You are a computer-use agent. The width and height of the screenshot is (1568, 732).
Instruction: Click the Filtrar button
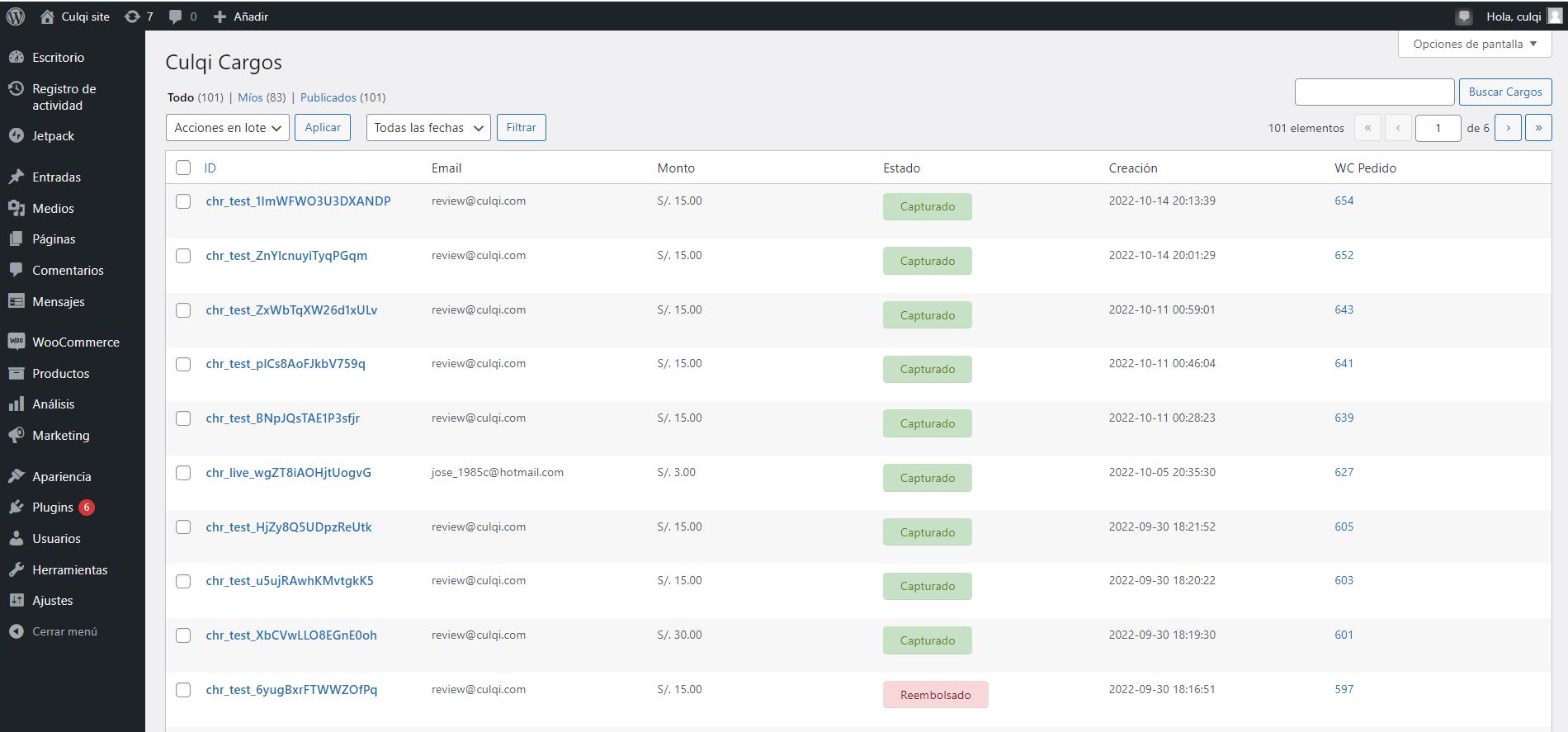pyautogui.click(x=522, y=127)
